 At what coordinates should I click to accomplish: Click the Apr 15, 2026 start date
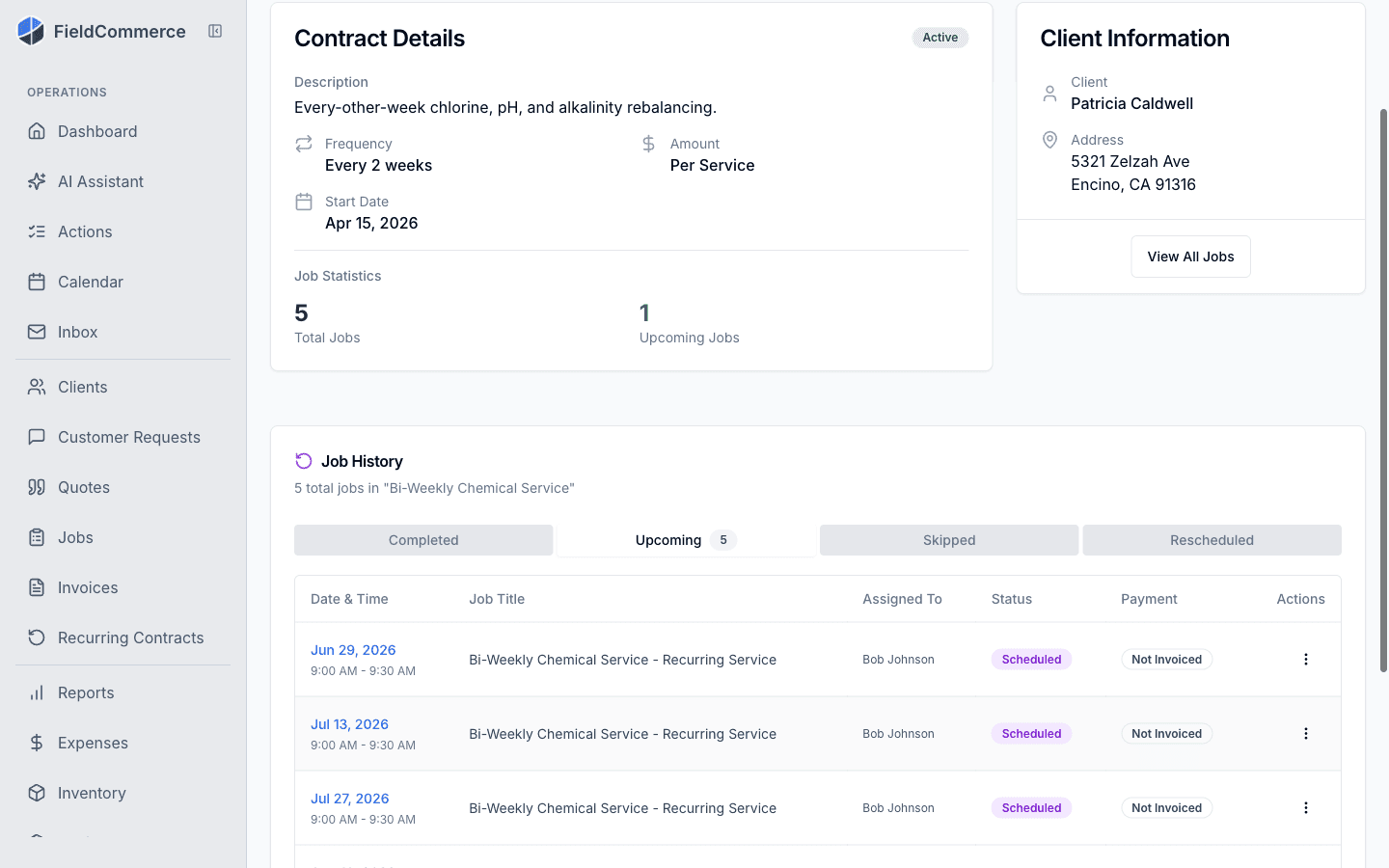tap(371, 223)
